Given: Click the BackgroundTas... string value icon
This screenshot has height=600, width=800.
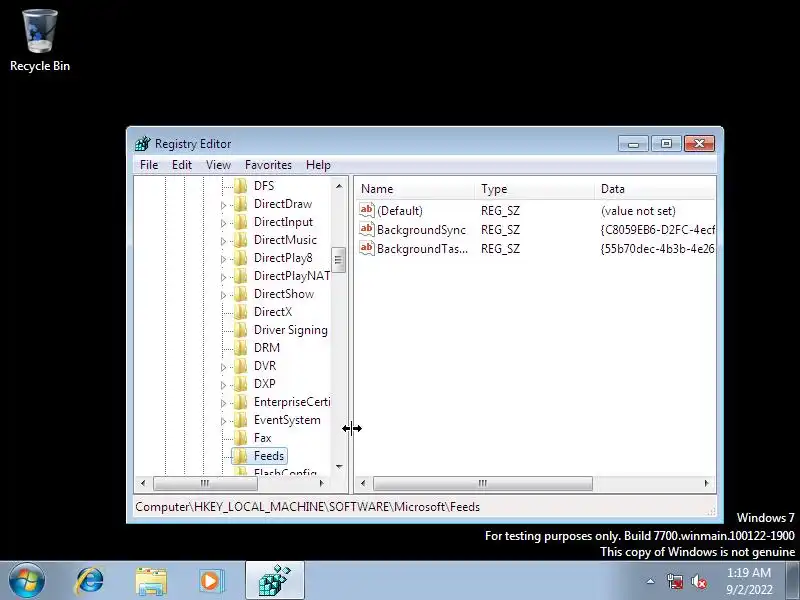Looking at the screenshot, I should tap(366, 248).
